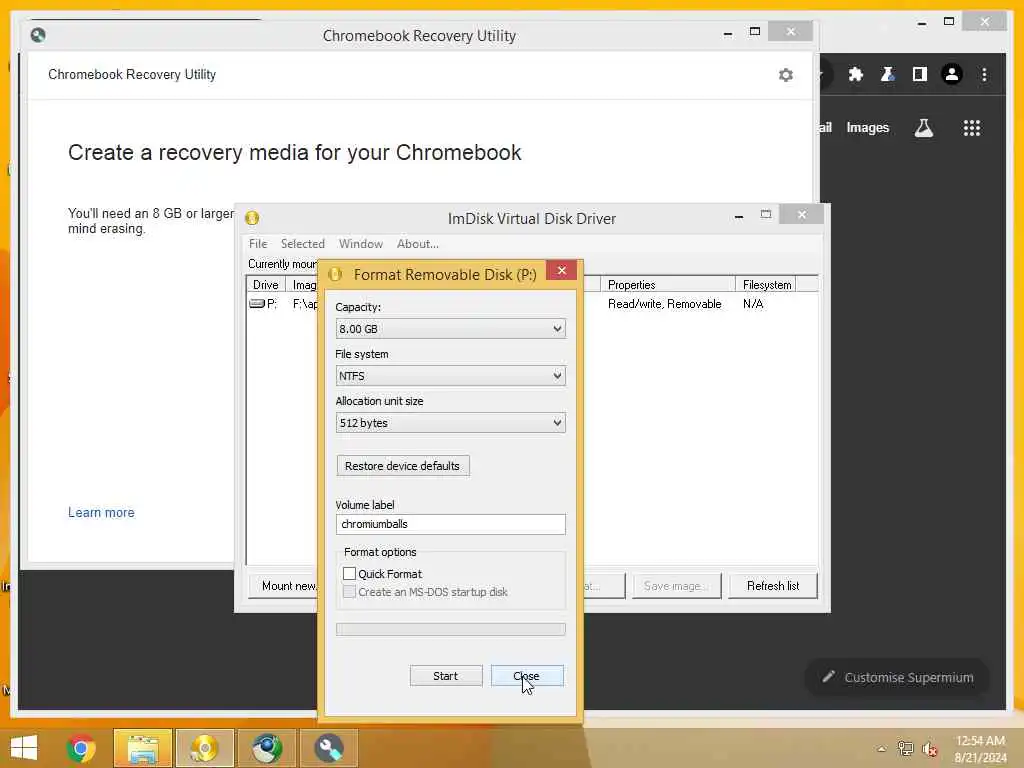1024x768 pixels.
Task: Open the ImDisk Selected menu
Action: click(302, 244)
